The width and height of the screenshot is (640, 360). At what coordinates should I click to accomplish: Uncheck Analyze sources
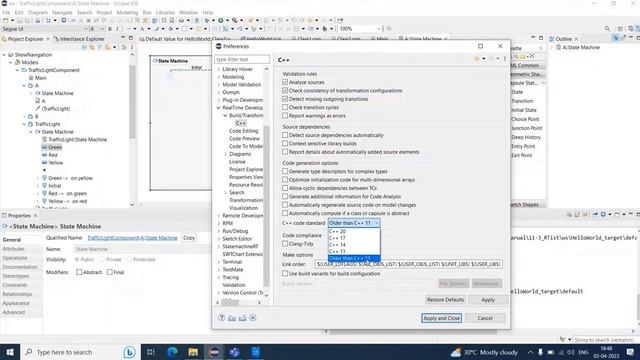pos(285,82)
